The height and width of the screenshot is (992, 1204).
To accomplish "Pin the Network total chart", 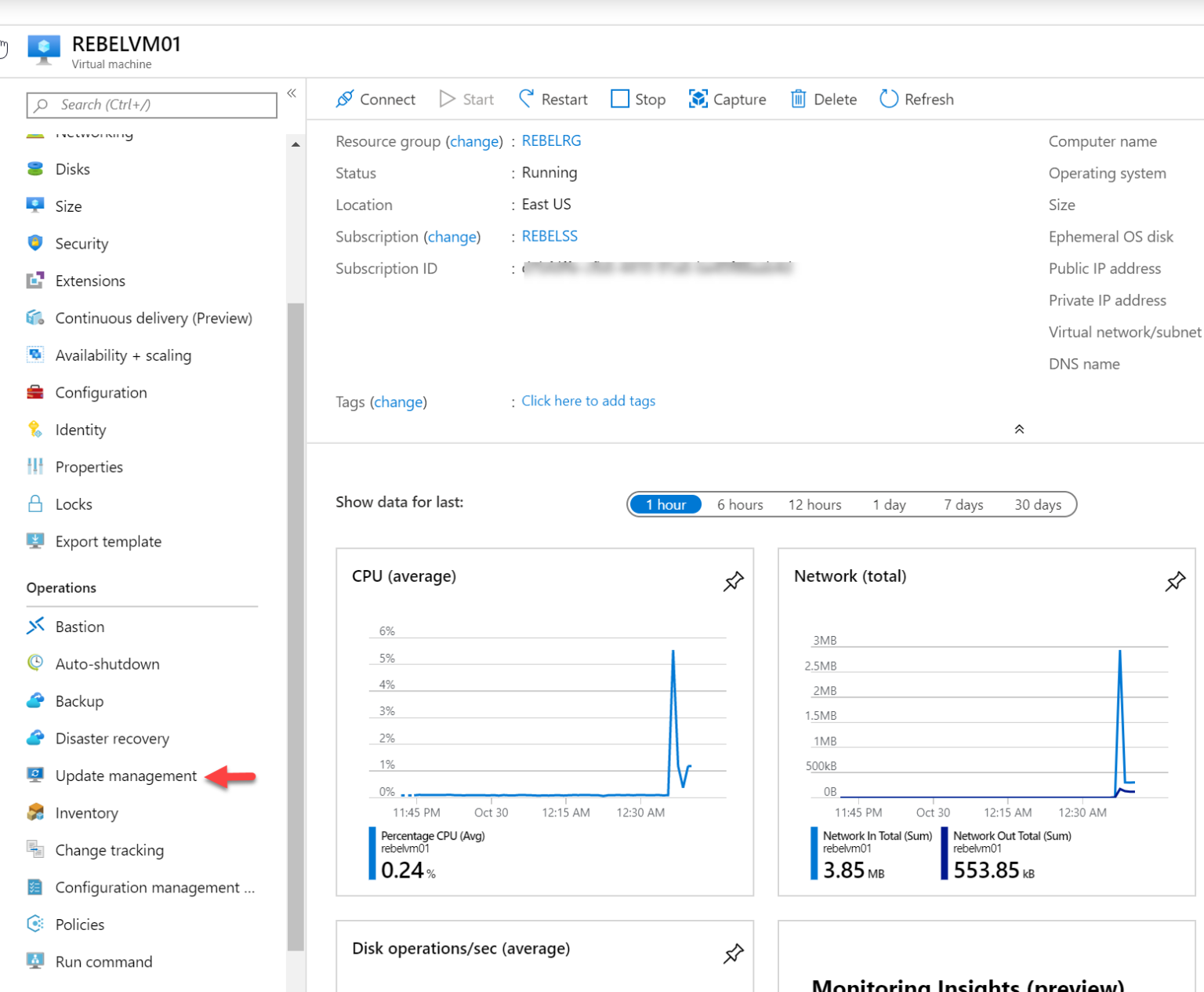I will (1176, 581).
